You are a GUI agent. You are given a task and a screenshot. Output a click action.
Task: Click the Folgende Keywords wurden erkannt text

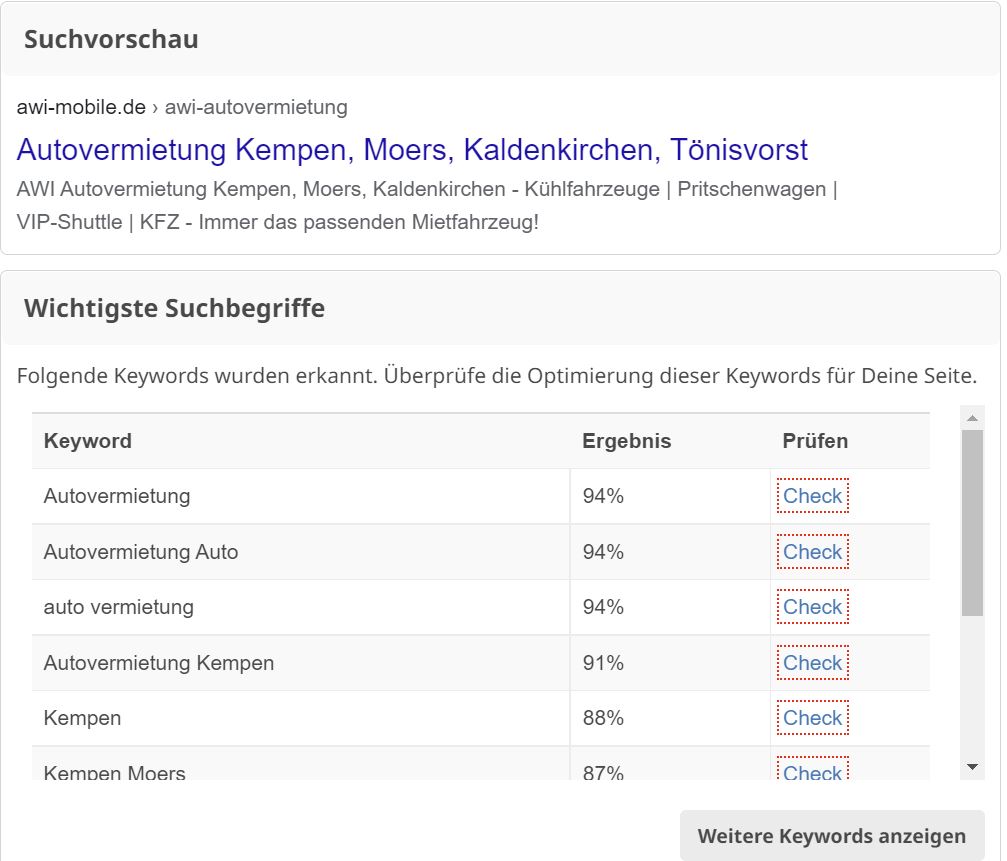point(496,376)
